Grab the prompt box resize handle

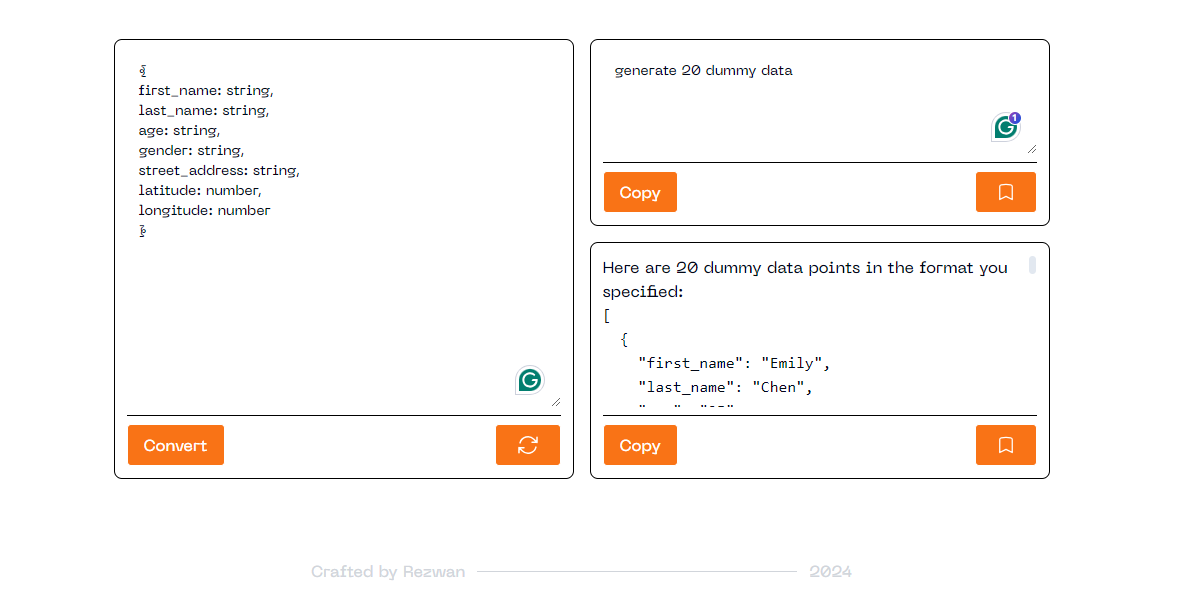tap(1031, 149)
